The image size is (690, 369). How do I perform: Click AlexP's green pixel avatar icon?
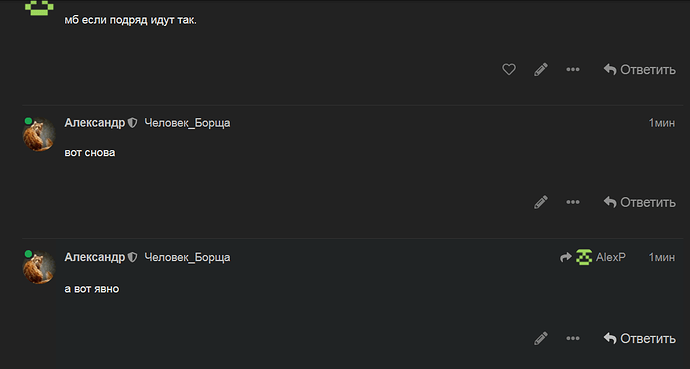click(x=584, y=257)
